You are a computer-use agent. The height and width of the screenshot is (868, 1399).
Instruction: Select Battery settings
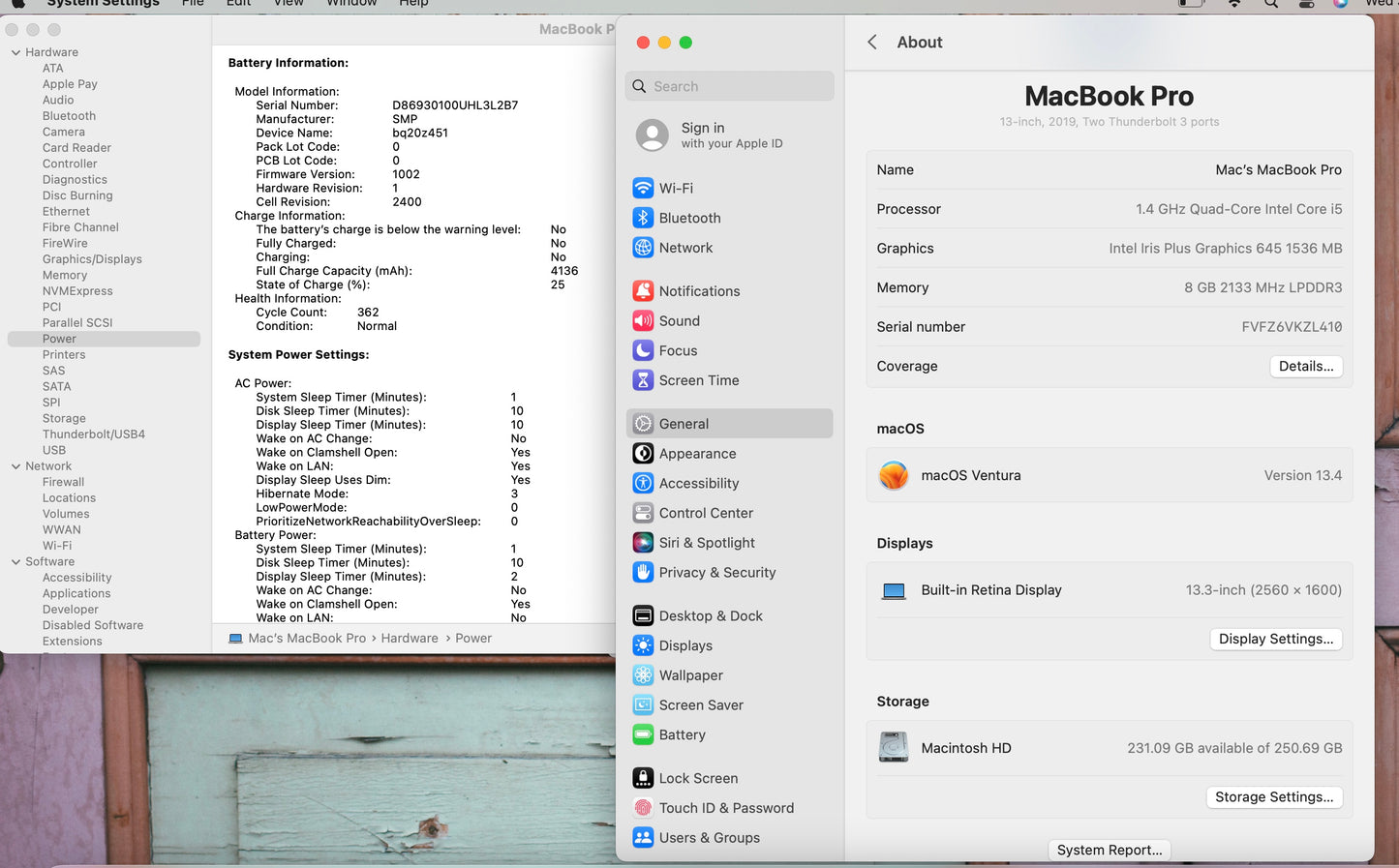[682, 734]
